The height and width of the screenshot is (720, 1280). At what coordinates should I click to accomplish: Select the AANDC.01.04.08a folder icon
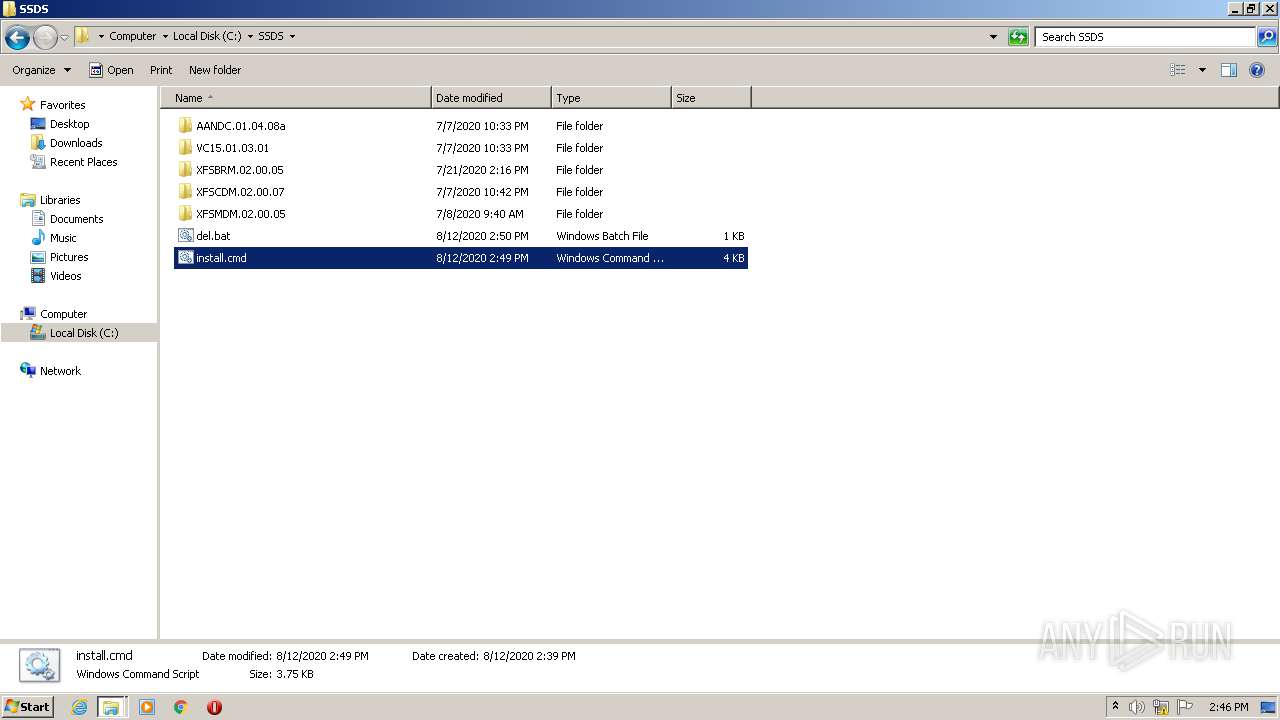tap(185, 126)
